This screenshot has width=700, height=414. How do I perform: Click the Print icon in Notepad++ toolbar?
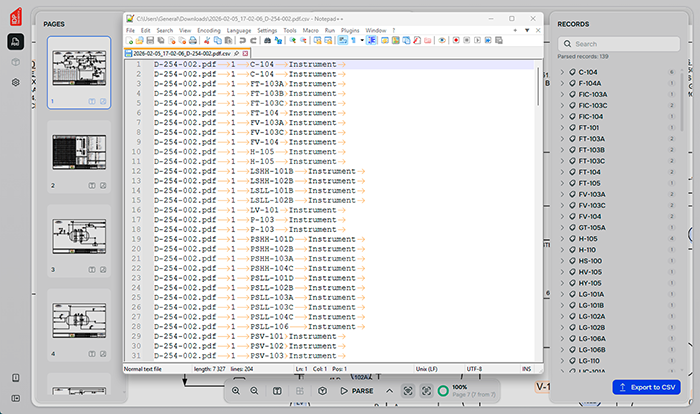pyautogui.click(x=193, y=41)
